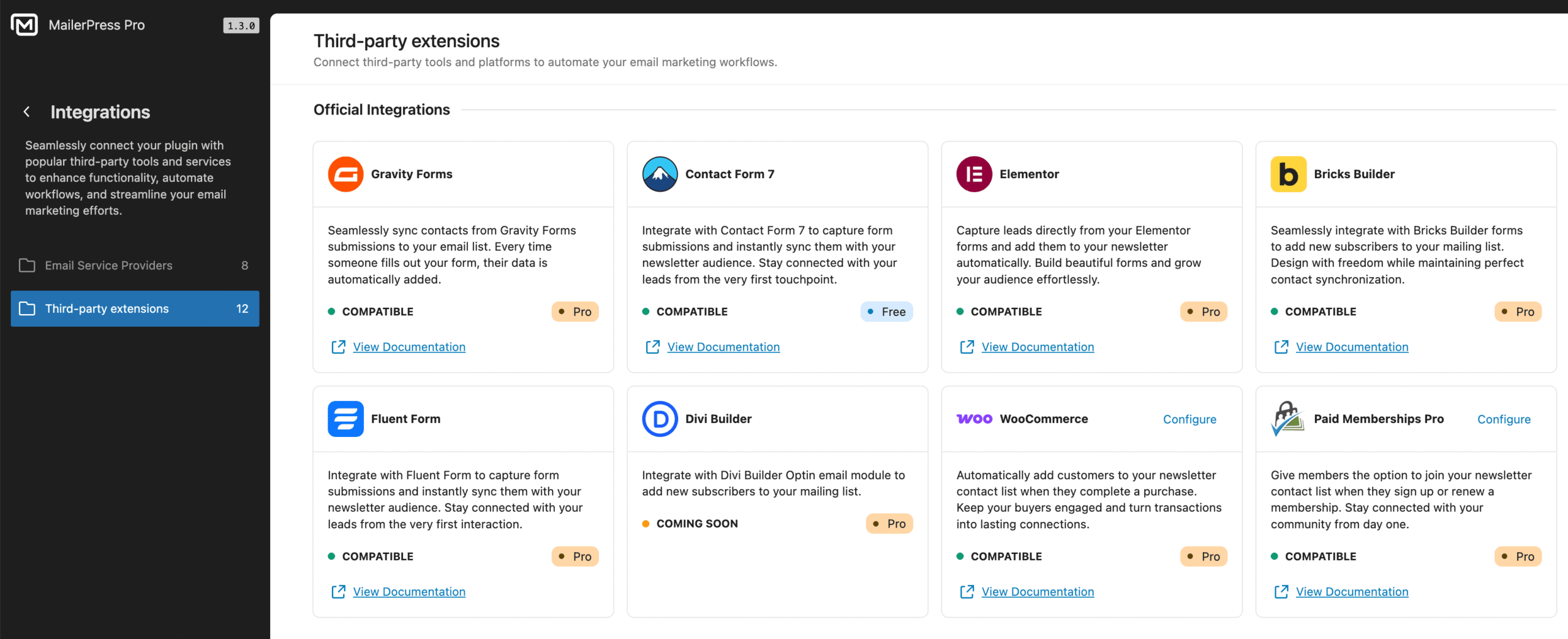Click the Free badge on Contact Form 7

pos(887,312)
